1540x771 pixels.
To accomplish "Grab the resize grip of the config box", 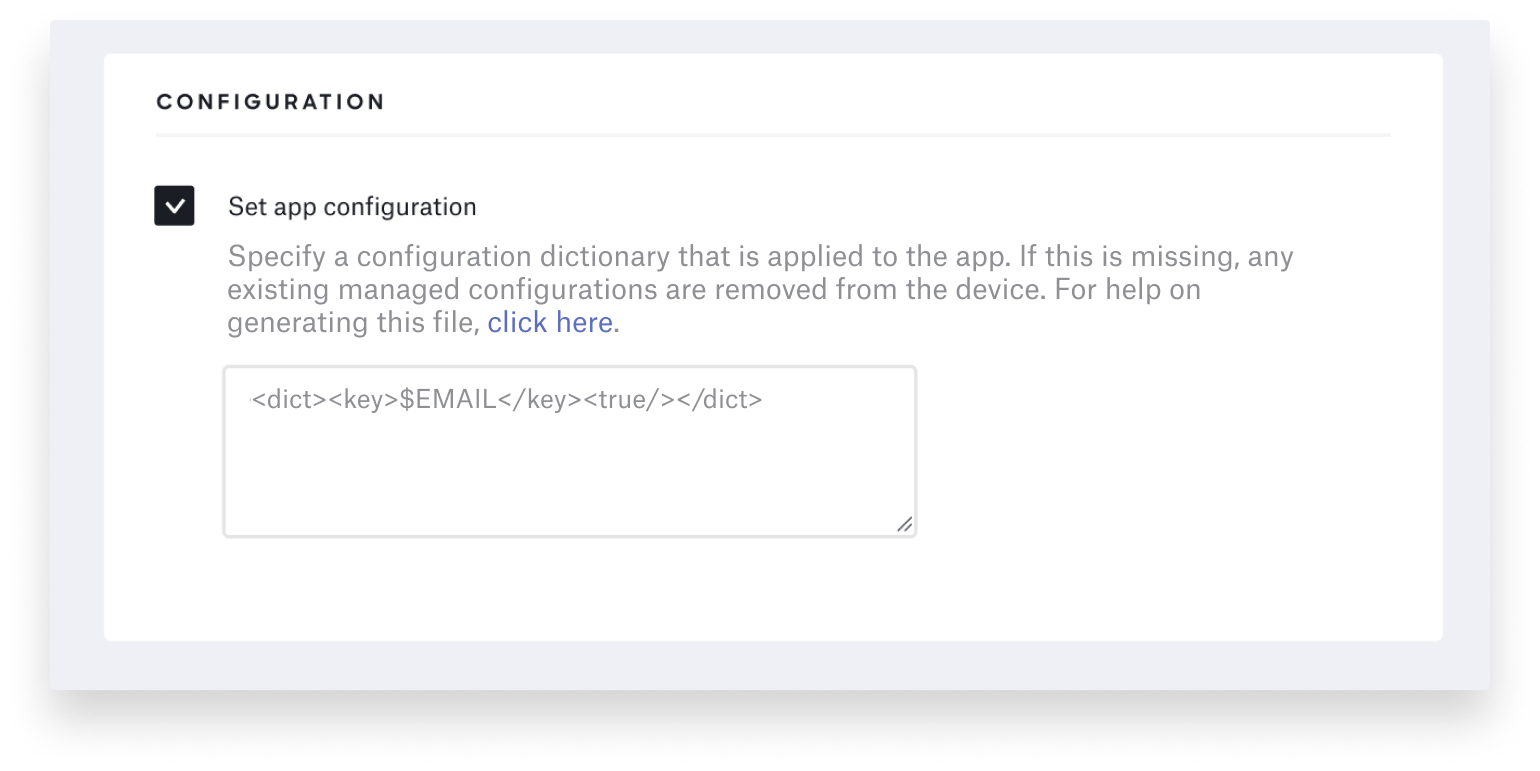I will tap(904, 524).
